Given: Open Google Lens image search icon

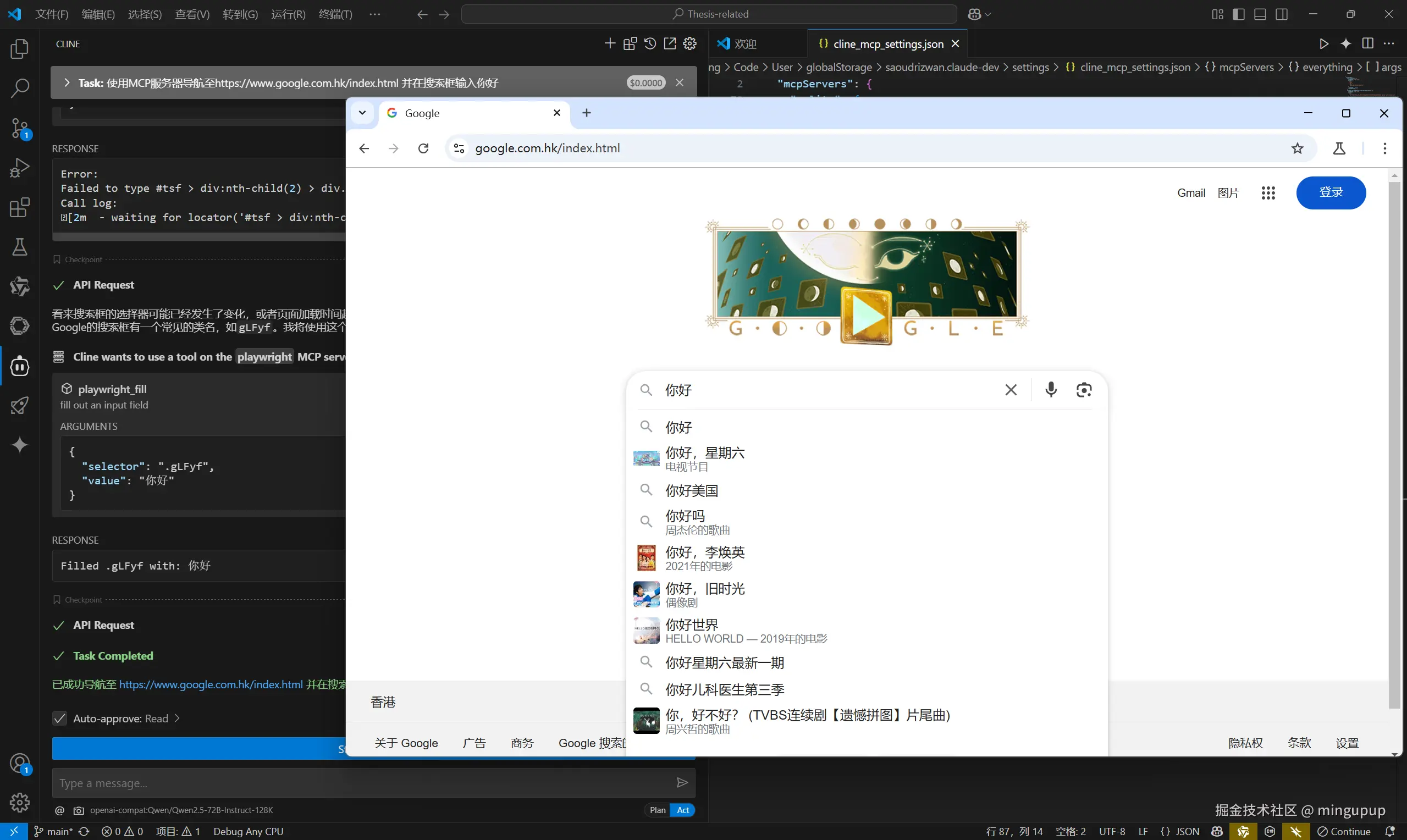Looking at the screenshot, I should [1083, 389].
